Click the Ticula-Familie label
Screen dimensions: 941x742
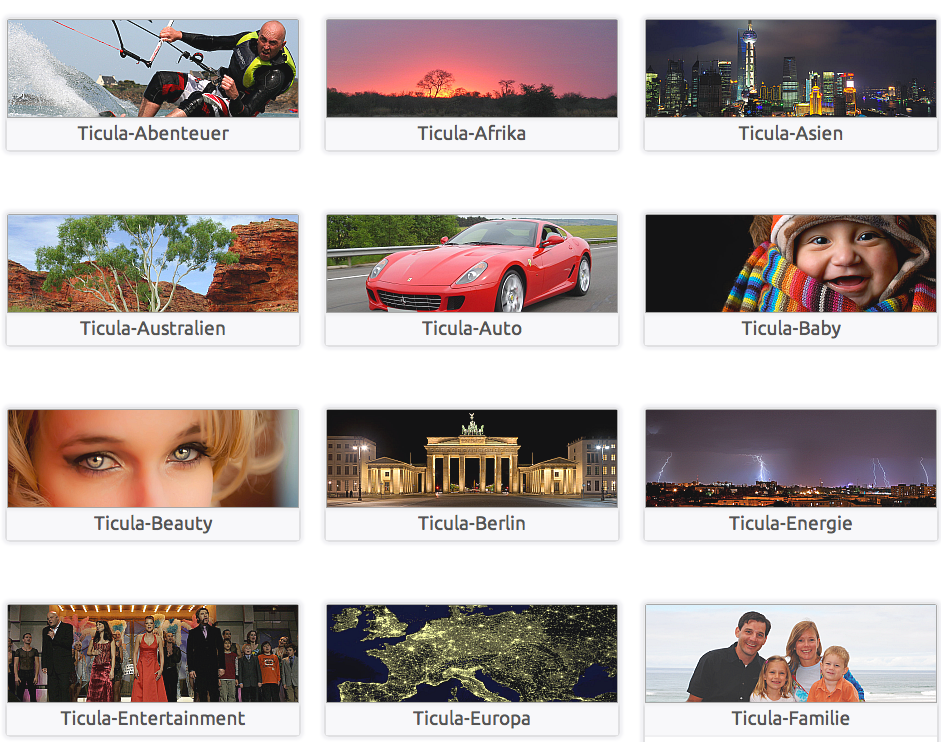(x=790, y=719)
